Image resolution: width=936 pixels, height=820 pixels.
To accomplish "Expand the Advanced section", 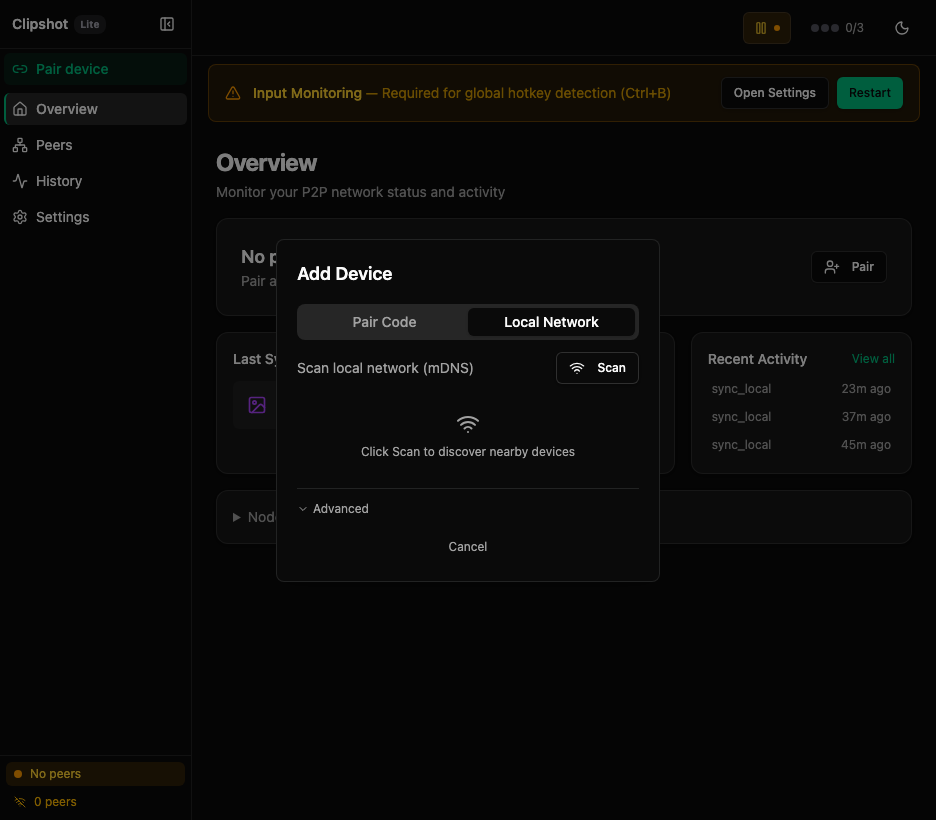I will pyautogui.click(x=333, y=508).
